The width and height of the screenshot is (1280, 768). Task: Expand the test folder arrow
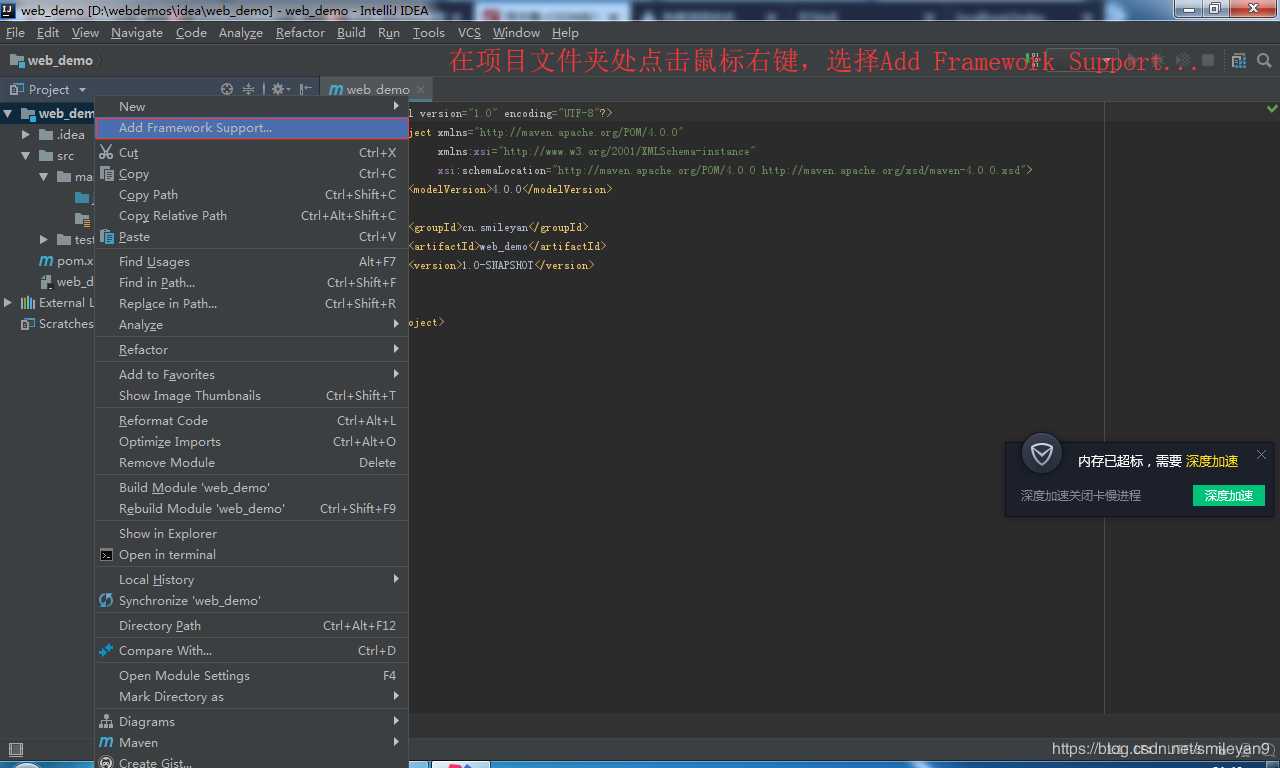coord(43,239)
